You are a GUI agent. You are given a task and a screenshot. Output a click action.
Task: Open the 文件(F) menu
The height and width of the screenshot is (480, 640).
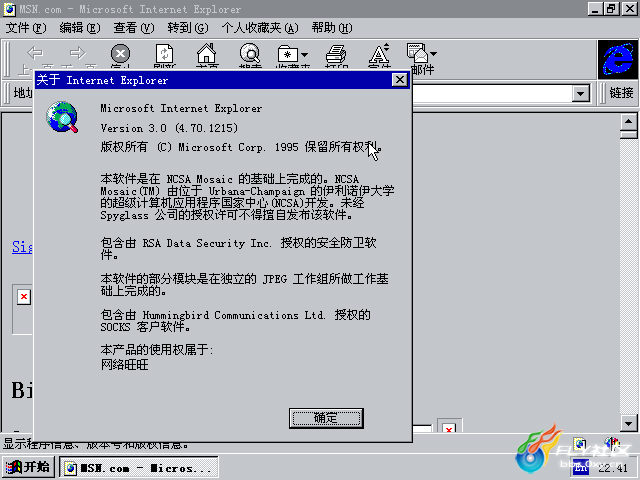click(x=26, y=28)
